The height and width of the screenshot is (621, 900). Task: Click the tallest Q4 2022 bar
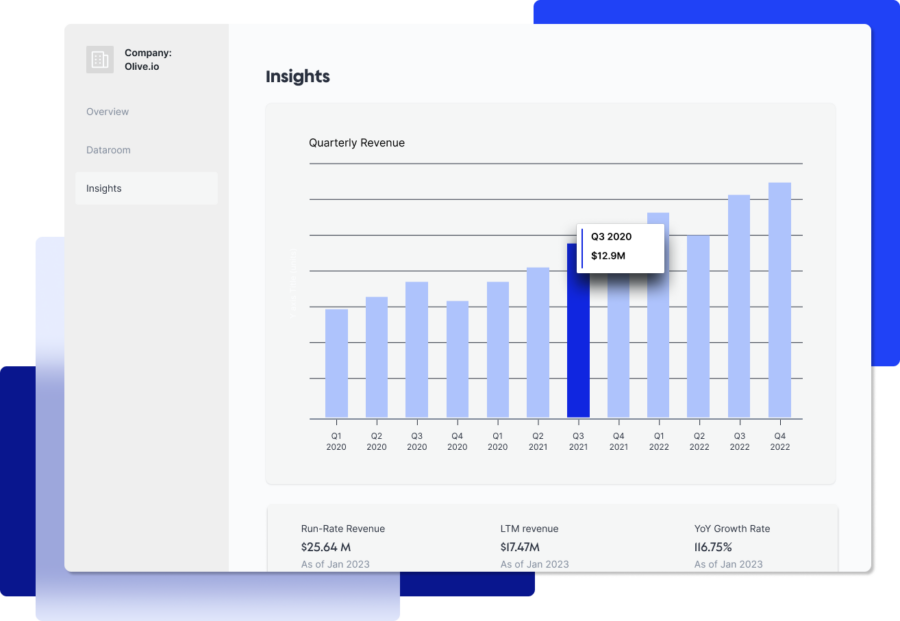coord(780,300)
